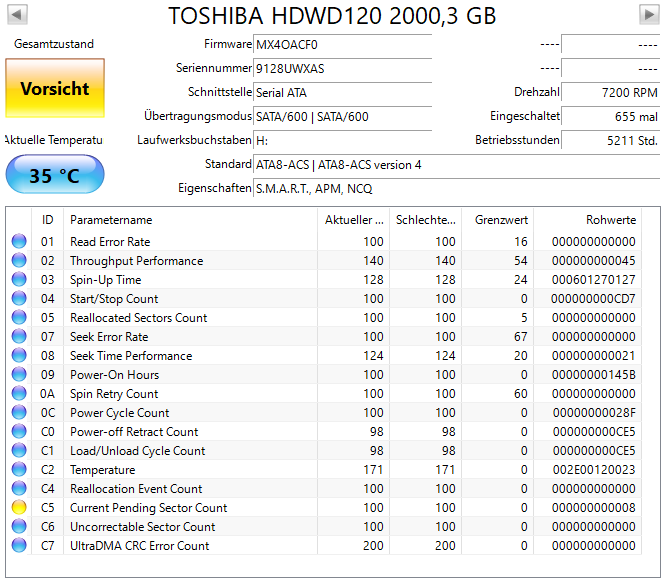Select the Temperature parameter name in table
Screen dimensions: 665x582
point(103,470)
